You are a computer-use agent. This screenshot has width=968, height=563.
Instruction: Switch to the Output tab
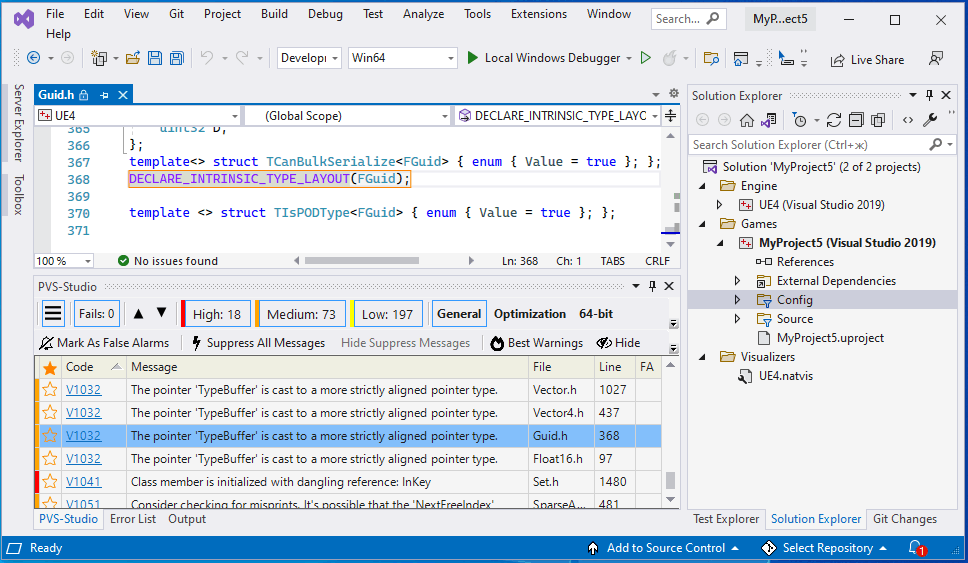[x=187, y=519]
